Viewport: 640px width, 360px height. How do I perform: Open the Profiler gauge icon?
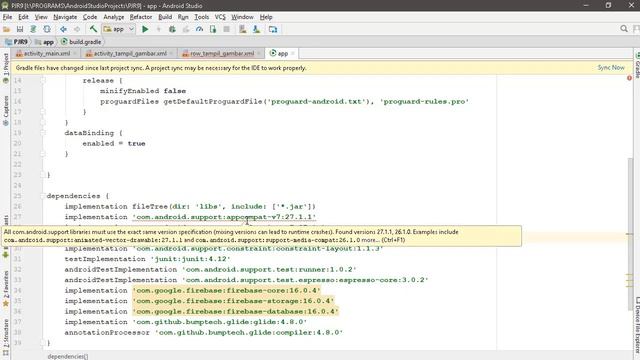(x=199, y=29)
